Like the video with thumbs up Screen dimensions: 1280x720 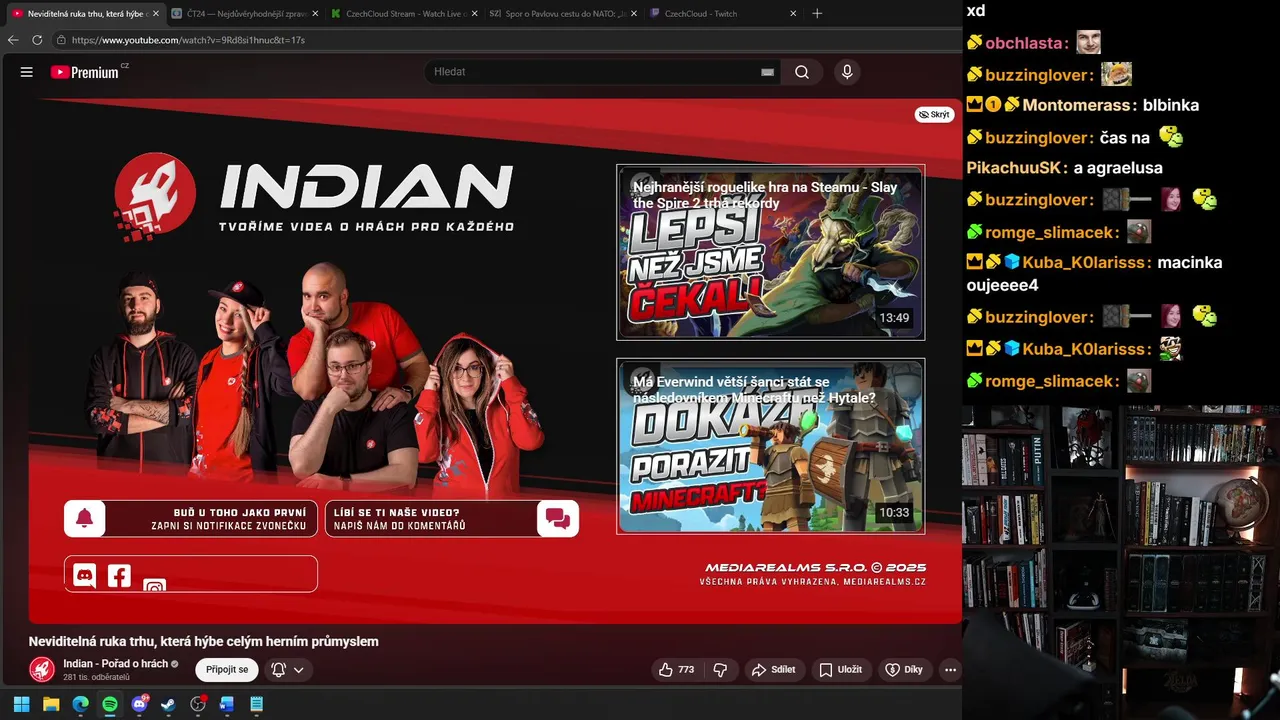point(677,670)
